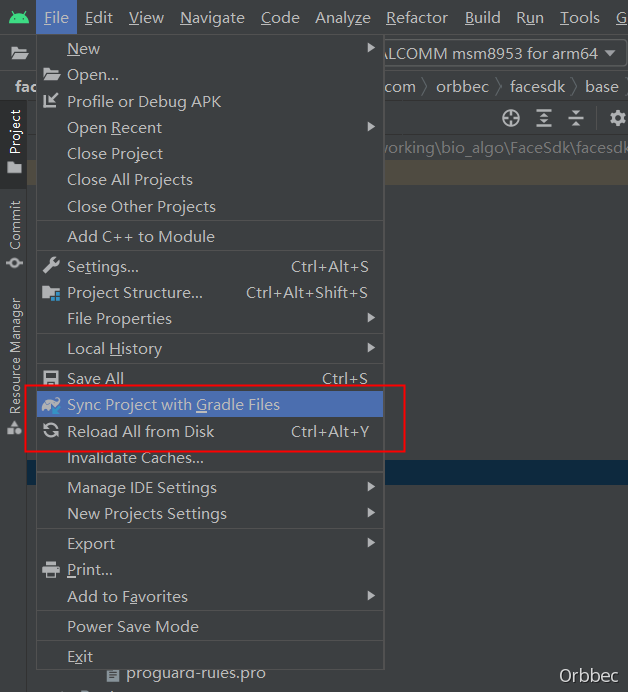The height and width of the screenshot is (692, 628).
Task: Click the Collapse All icon
Action: (576, 118)
